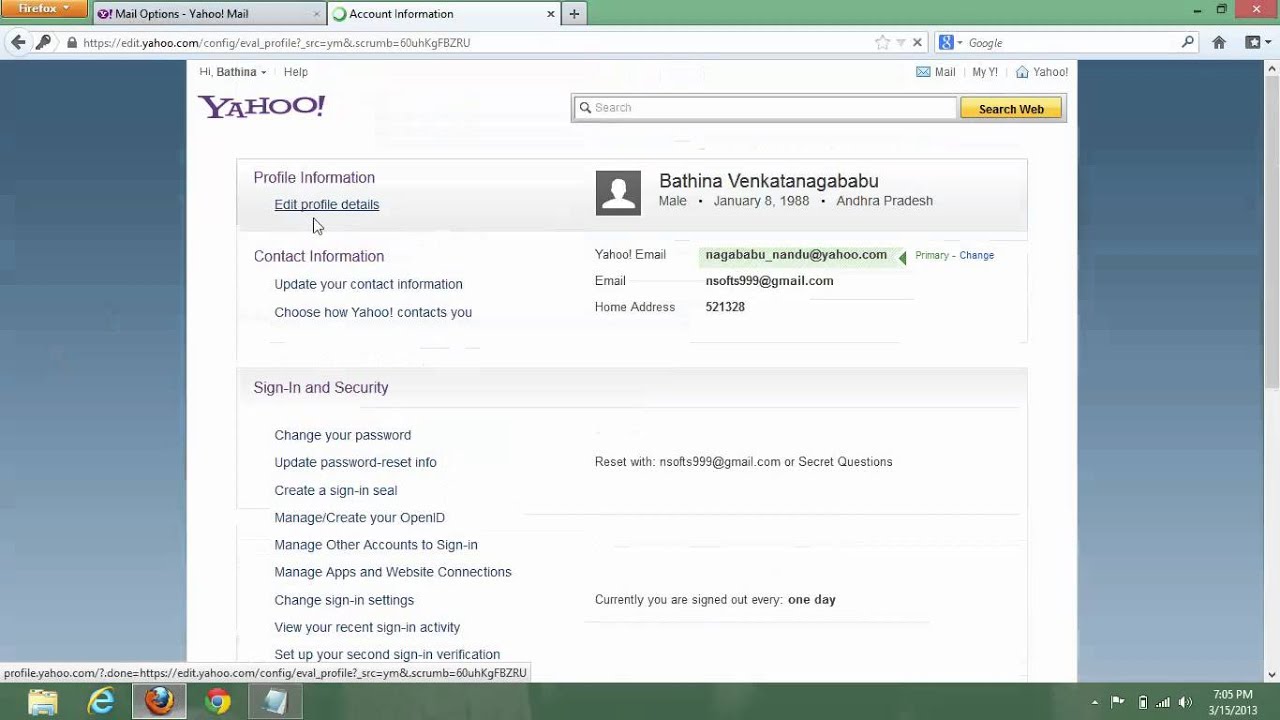Go to Yahoo! home link
This screenshot has height=720, width=1280.
[x=1042, y=72]
